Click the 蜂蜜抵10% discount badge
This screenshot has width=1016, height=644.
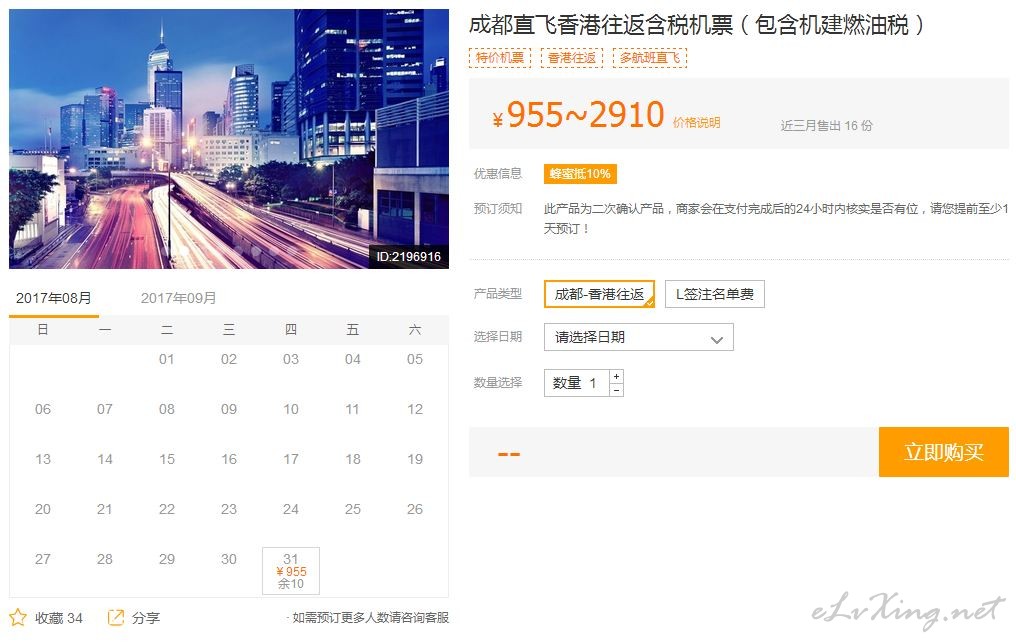pos(580,174)
